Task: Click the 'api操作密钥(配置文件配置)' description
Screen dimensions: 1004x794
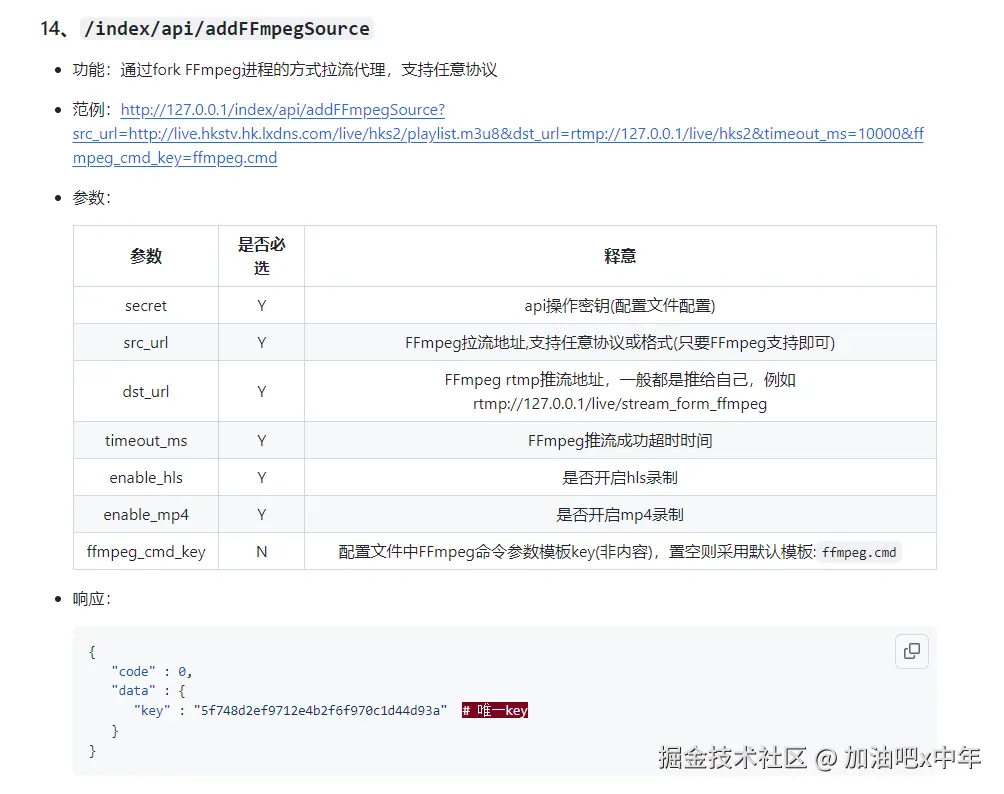Action: pos(620,305)
